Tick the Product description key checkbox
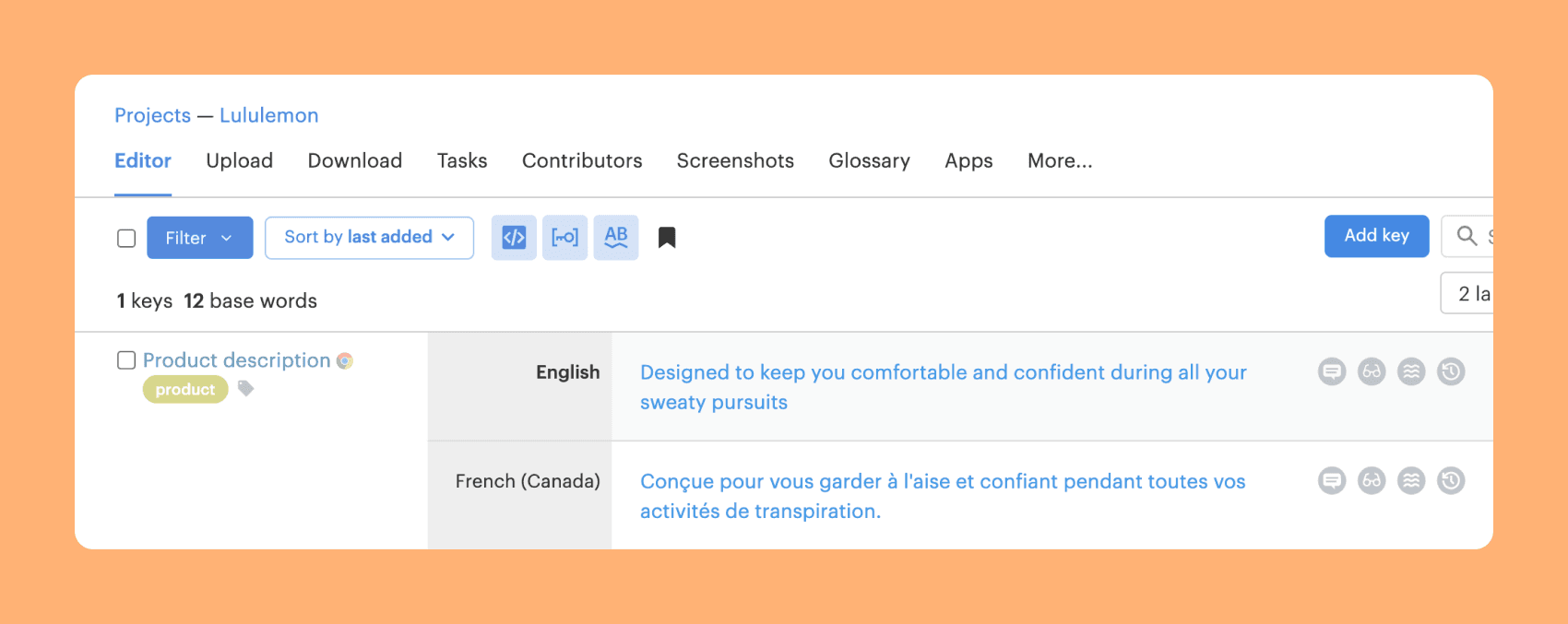The width and height of the screenshot is (1568, 624). coord(126,360)
